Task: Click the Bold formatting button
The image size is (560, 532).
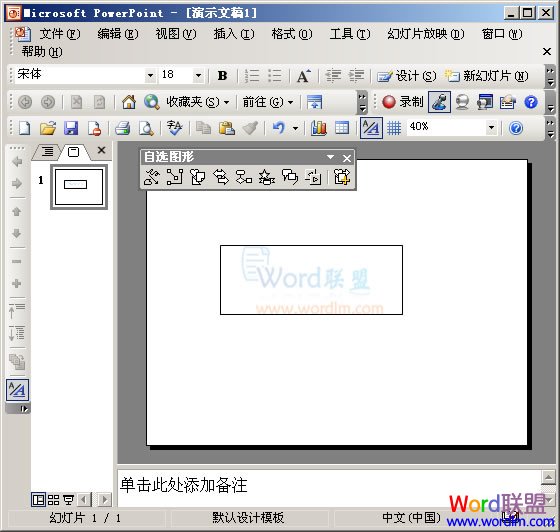Action: [222, 76]
